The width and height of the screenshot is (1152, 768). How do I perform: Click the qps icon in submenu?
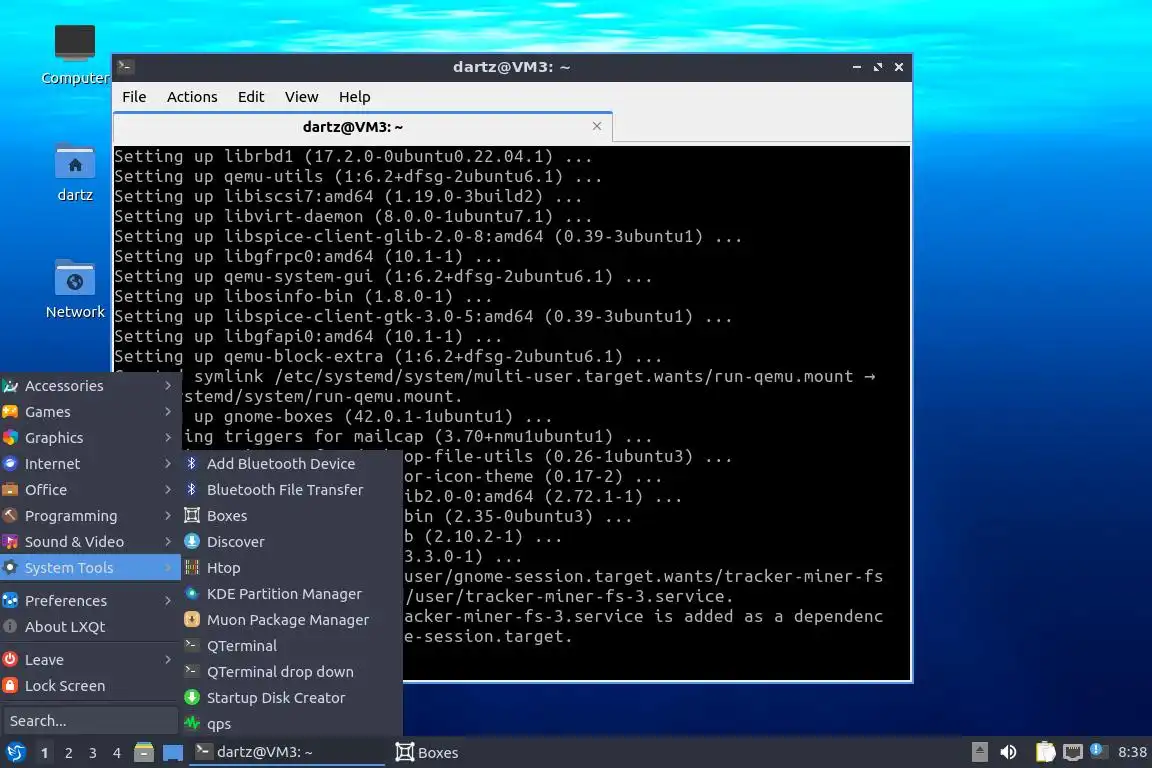tap(192, 723)
